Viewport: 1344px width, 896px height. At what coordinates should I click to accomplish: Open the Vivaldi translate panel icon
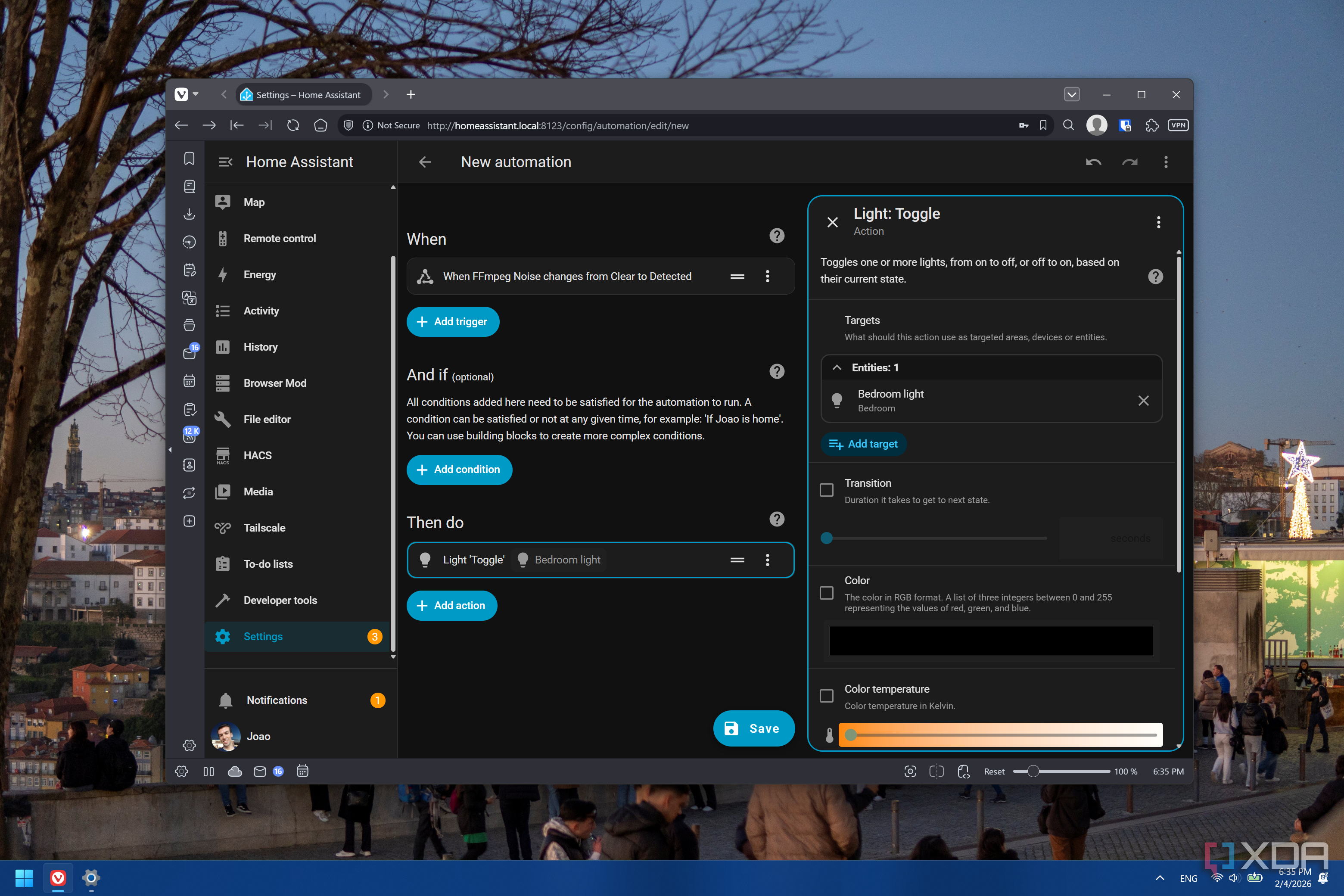tap(189, 298)
